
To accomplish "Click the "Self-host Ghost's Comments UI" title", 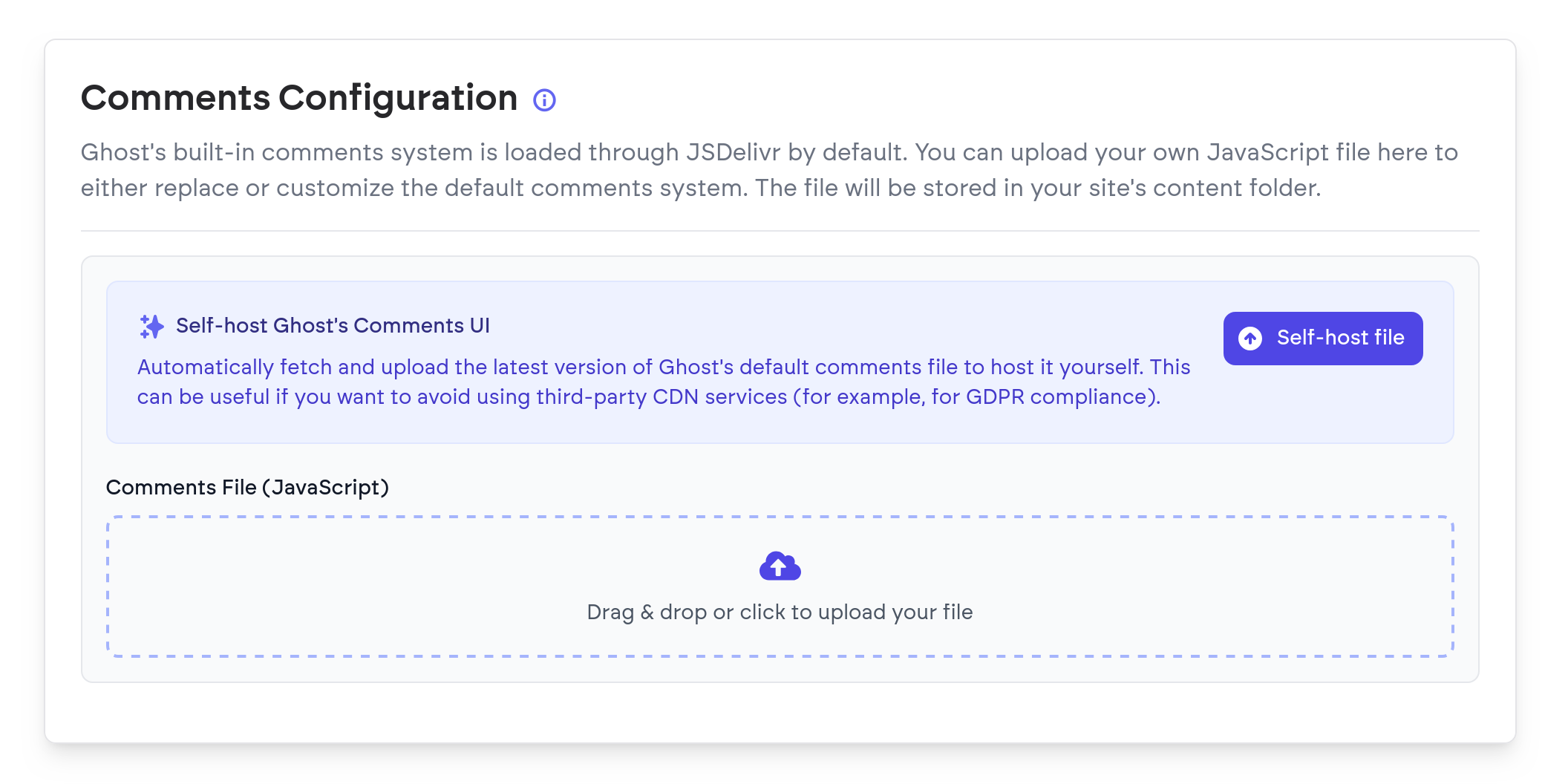I will click(333, 326).
